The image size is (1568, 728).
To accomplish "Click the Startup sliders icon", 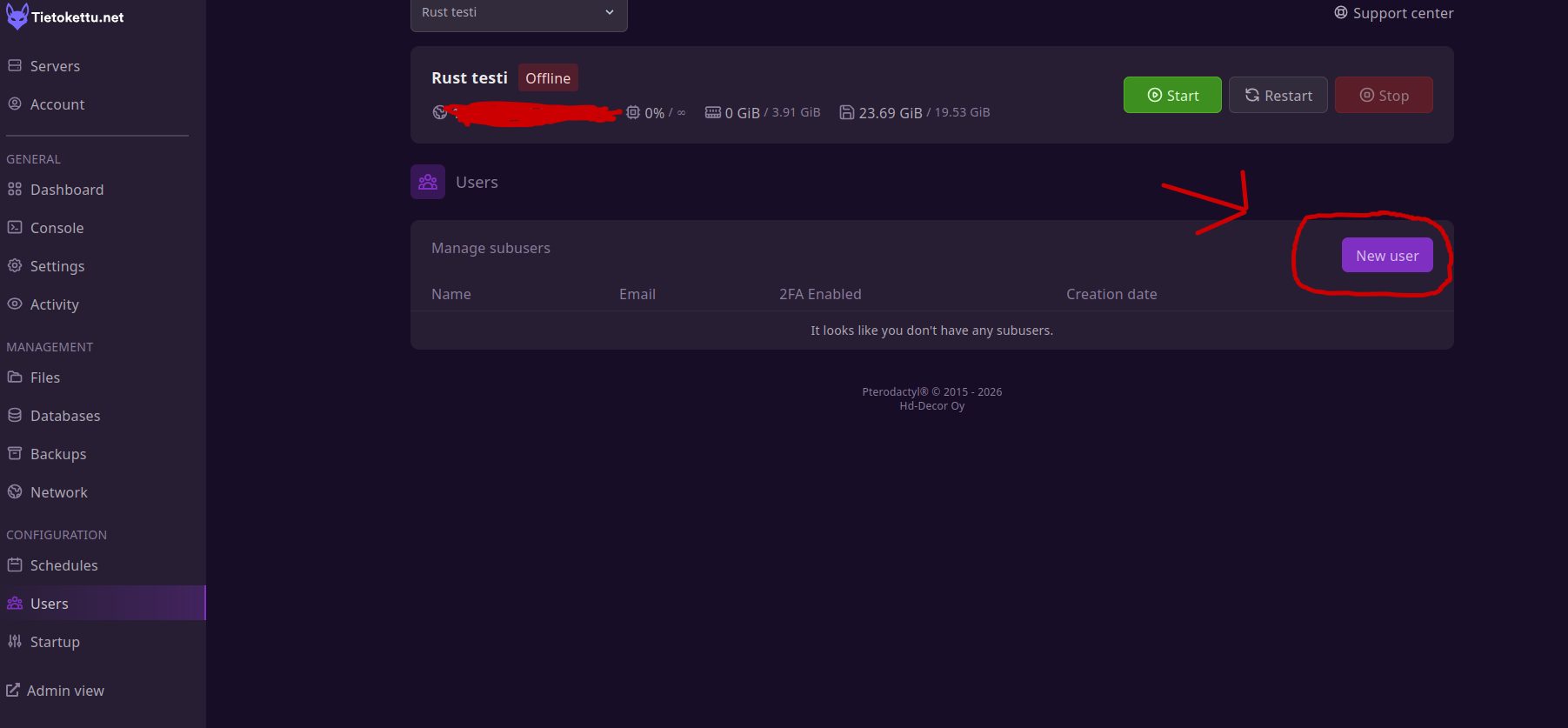I will point(15,642).
